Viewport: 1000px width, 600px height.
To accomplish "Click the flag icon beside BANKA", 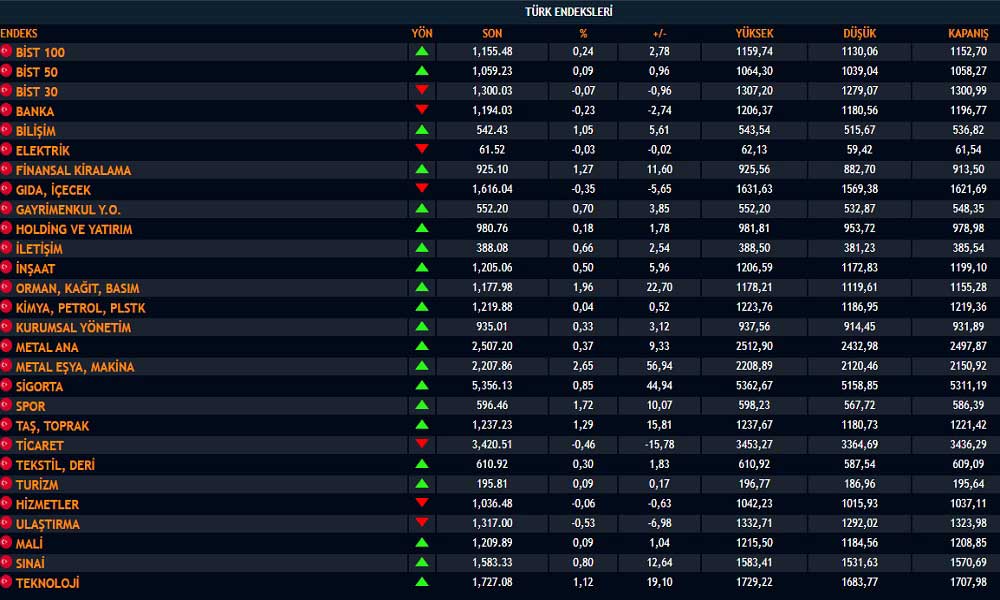I will point(6,110).
